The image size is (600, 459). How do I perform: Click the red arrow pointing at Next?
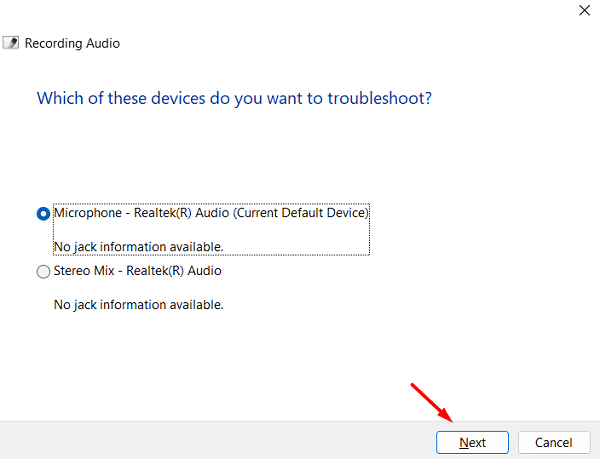432,400
